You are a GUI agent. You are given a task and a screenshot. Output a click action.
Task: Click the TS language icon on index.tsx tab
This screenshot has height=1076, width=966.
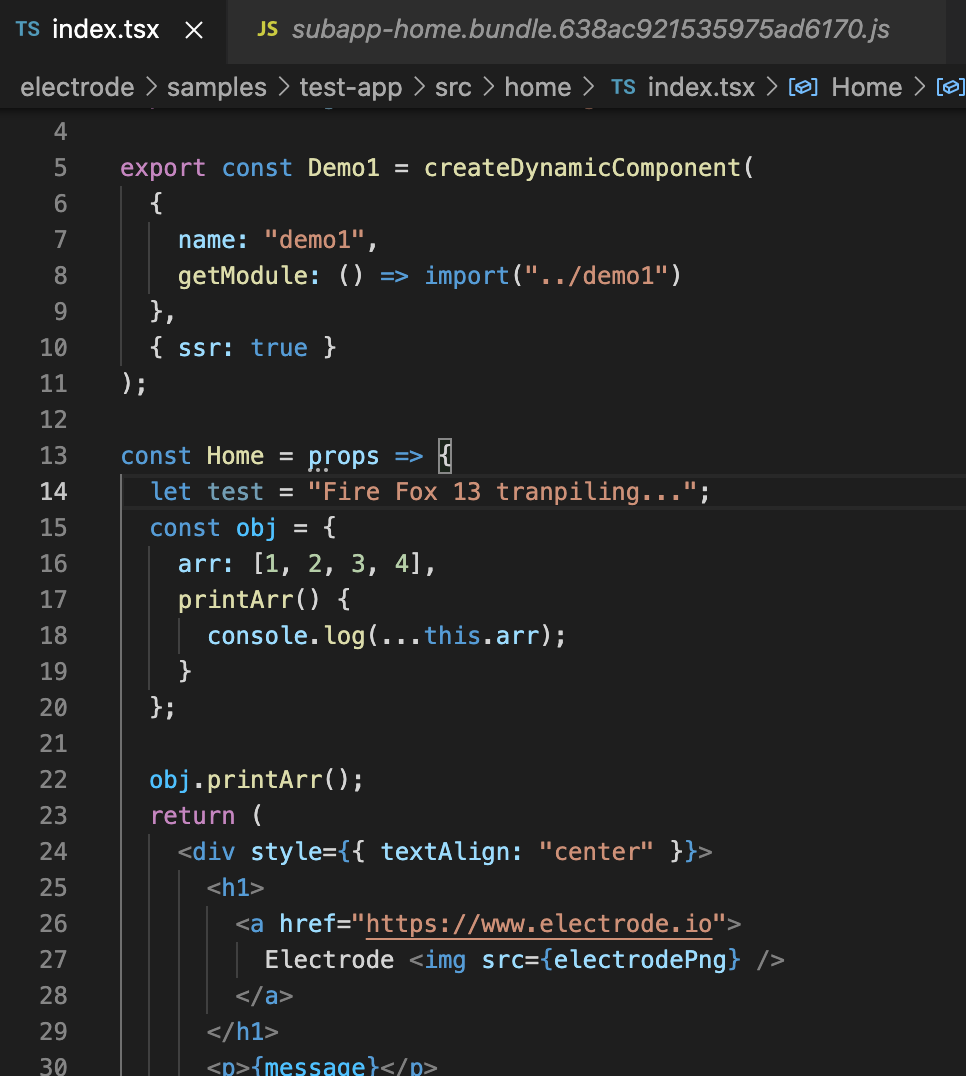pos(27,29)
